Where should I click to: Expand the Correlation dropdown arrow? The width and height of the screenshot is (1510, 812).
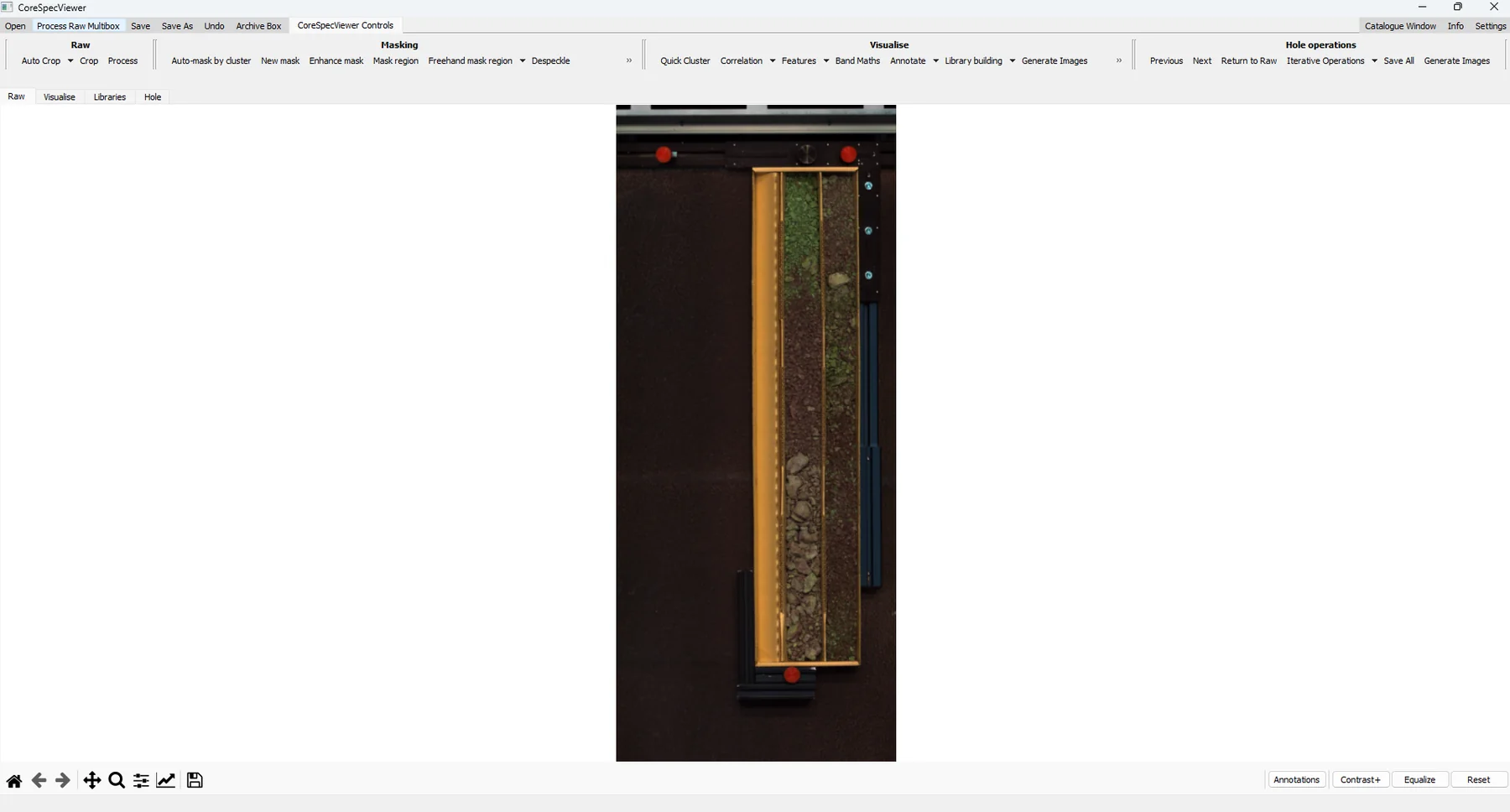point(773,61)
